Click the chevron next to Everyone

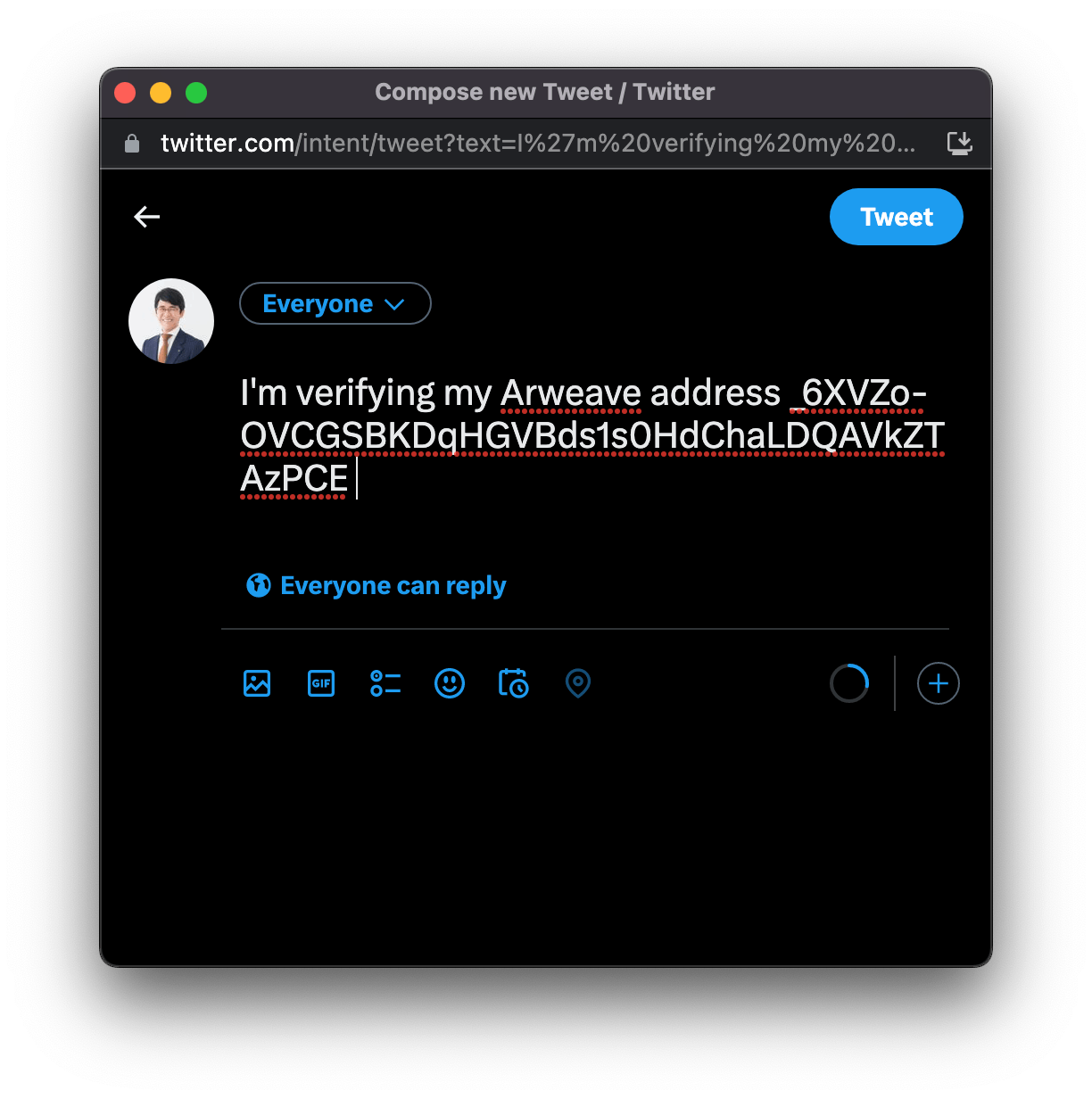tap(394, 304)
